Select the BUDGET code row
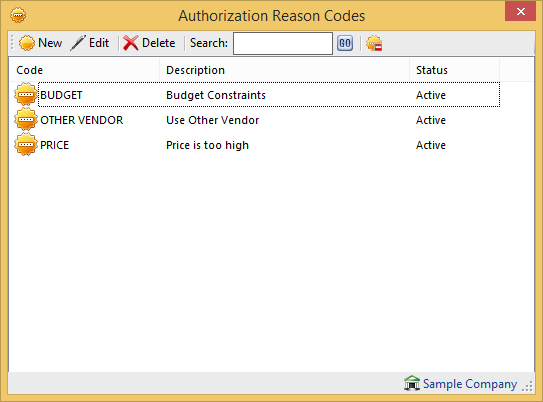 click(x=269, y=95)
